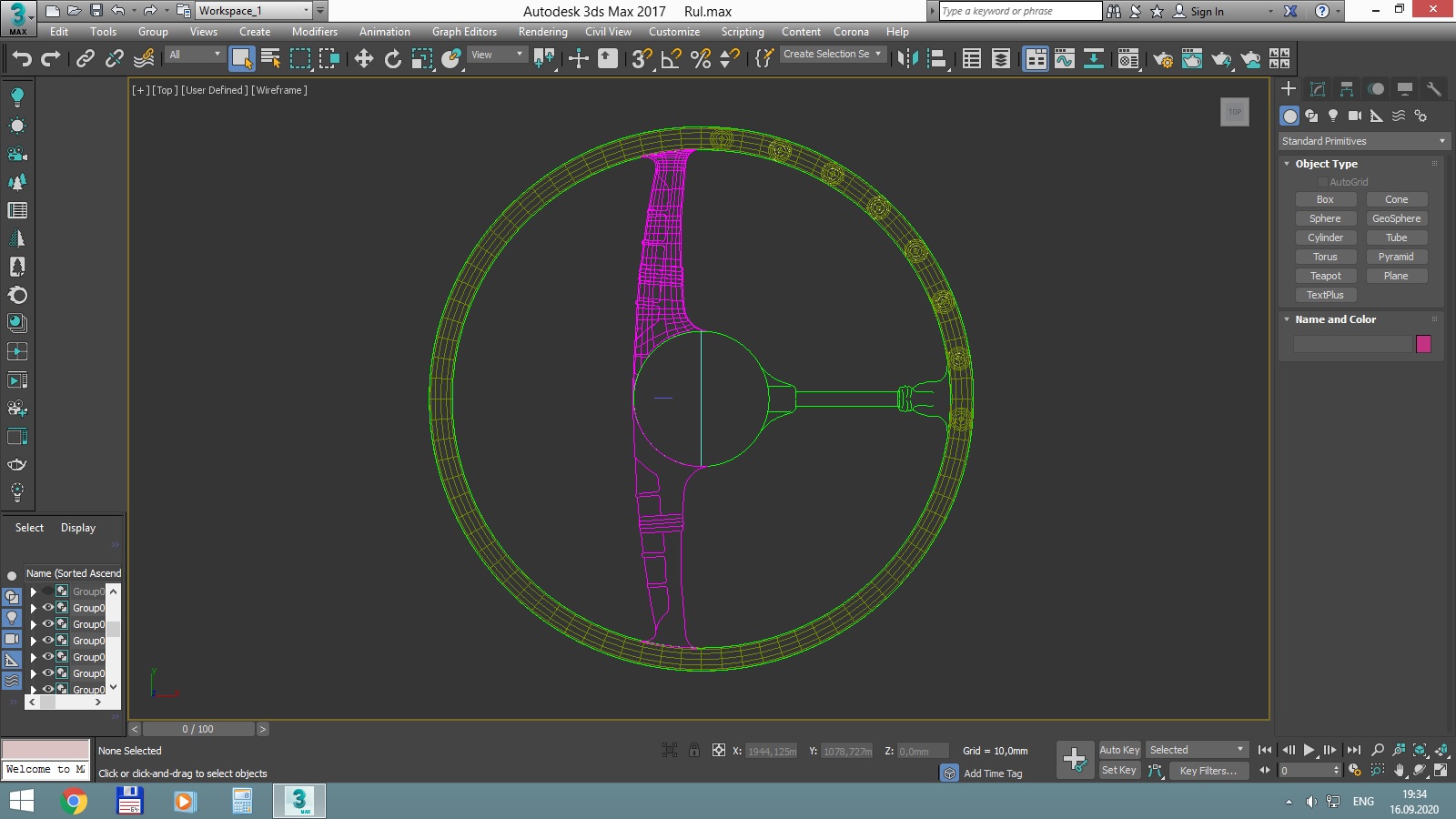Click the Undo arrow in main toolbar
Screen dimensions: 1456x819
pyautogui.click(x=21, y=59)
